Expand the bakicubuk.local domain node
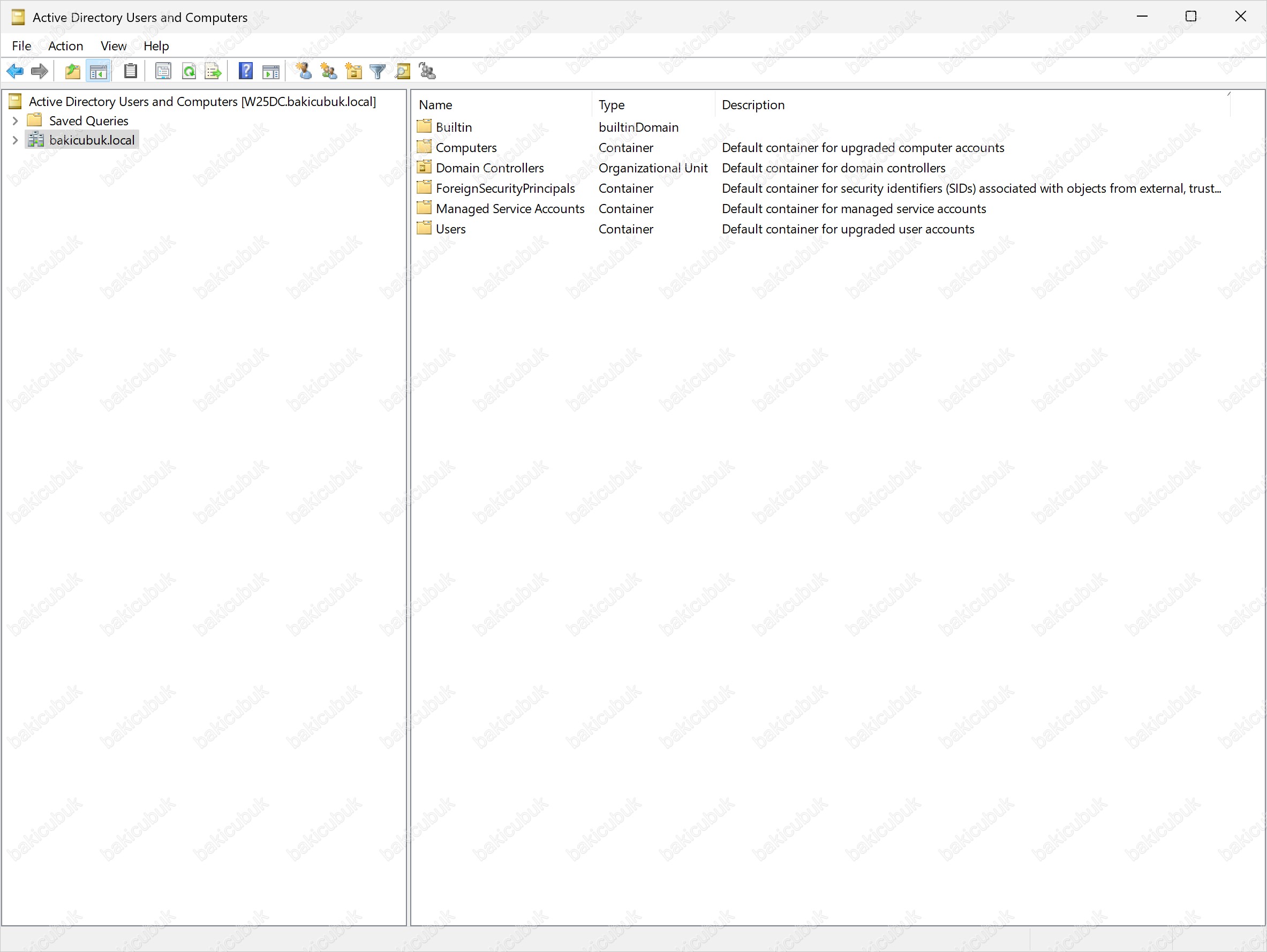The image size is (1267, 952). (x=16, y=140)
